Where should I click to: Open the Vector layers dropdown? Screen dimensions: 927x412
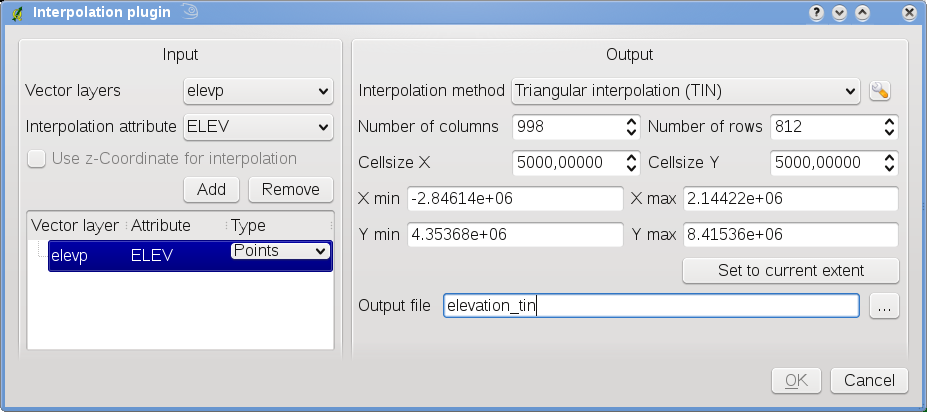click(x=258, y=91)
